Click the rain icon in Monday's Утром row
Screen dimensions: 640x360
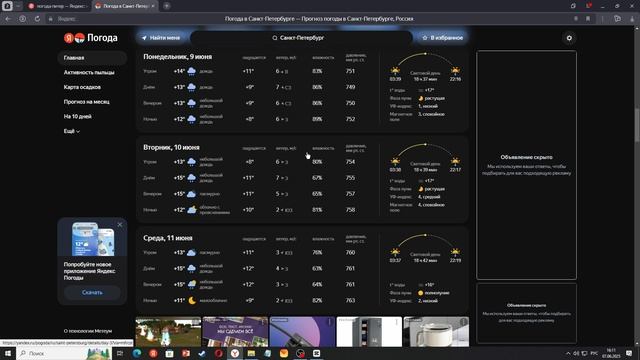(191, 71)
